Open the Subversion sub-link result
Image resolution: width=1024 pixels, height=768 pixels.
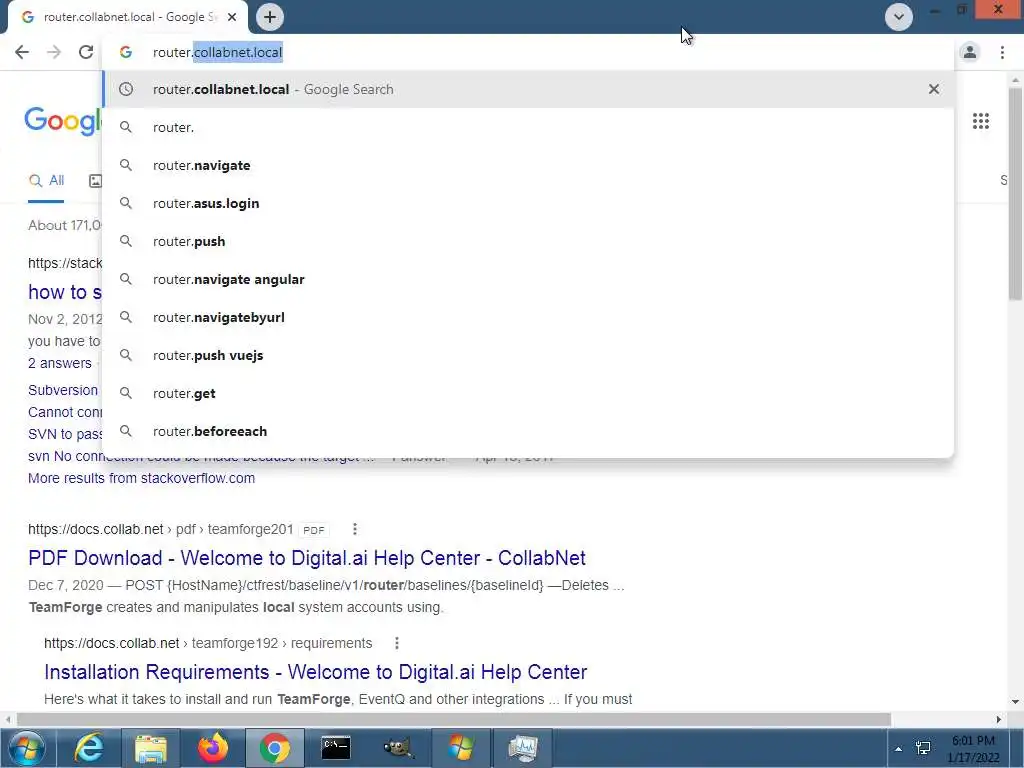[63, 390]
